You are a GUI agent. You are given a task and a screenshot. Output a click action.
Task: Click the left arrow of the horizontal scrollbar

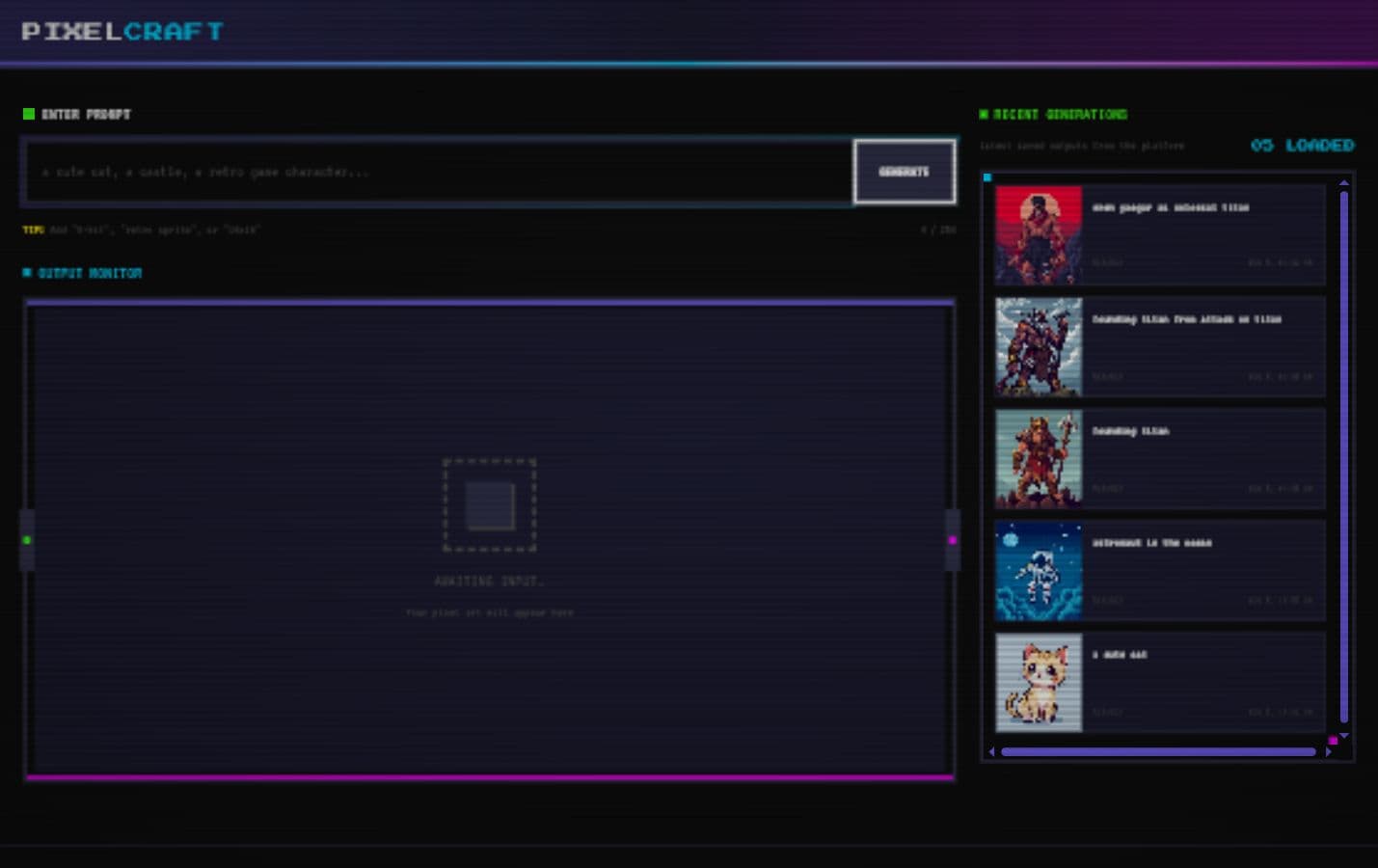991,751
